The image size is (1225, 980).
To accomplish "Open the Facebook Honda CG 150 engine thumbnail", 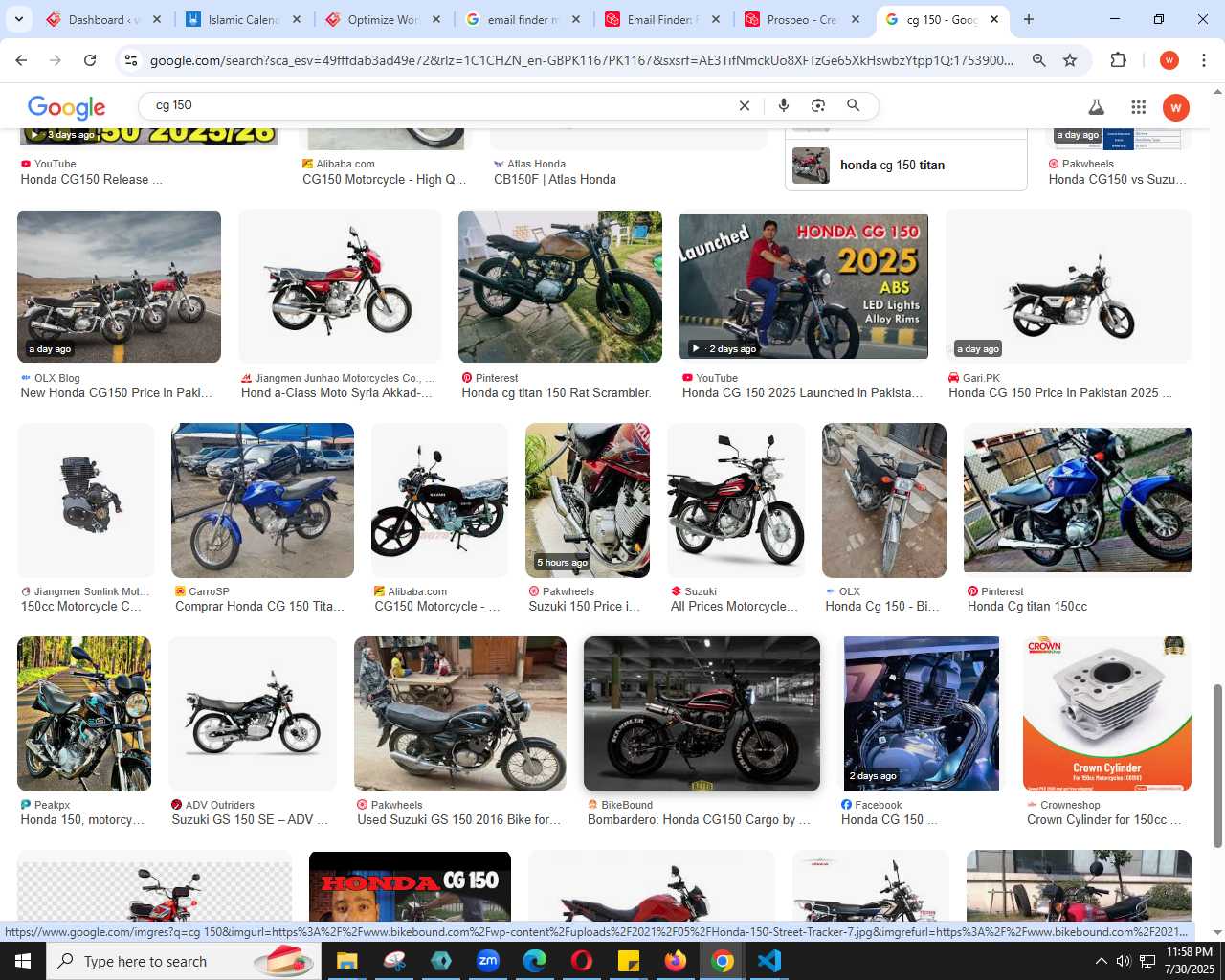I will click(x=921, y=714).
